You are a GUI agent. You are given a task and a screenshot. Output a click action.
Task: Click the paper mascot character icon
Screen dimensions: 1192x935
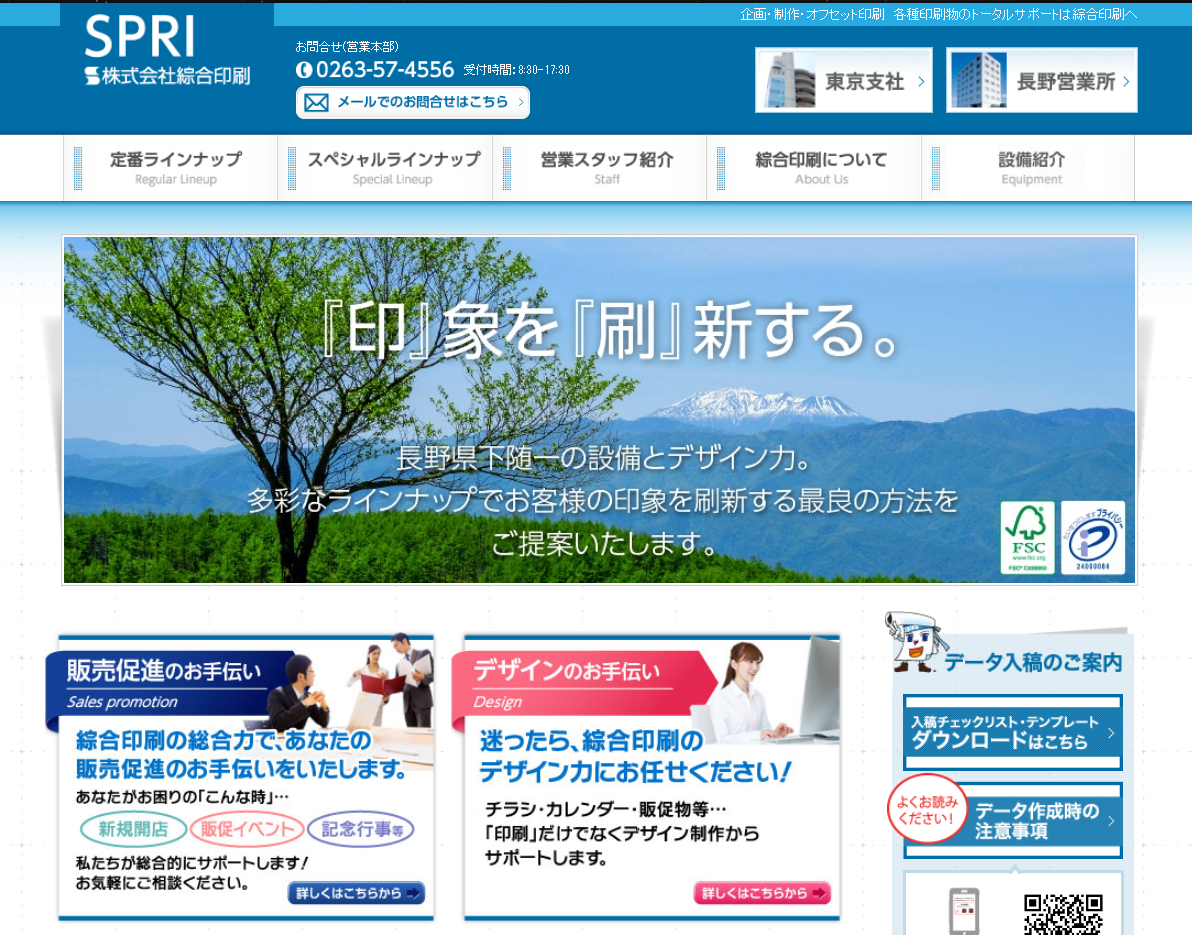click(x=912, y=643)
